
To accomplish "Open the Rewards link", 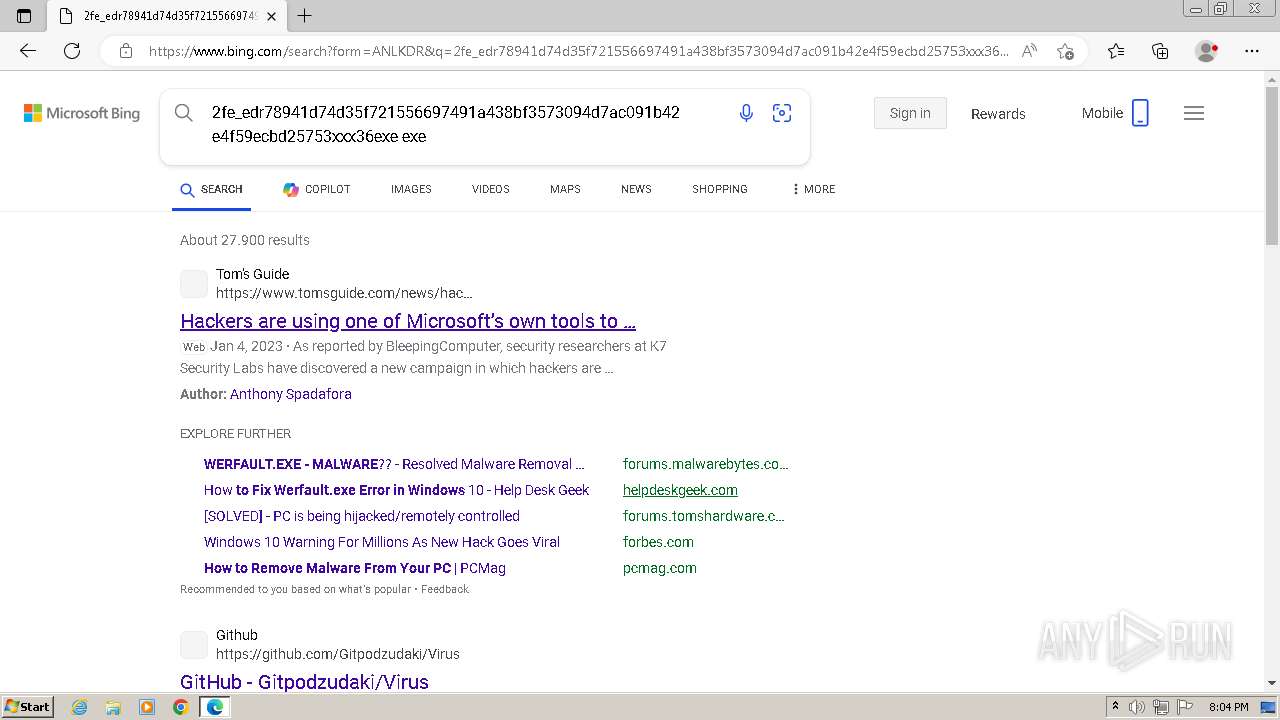I will pos(998,114).
